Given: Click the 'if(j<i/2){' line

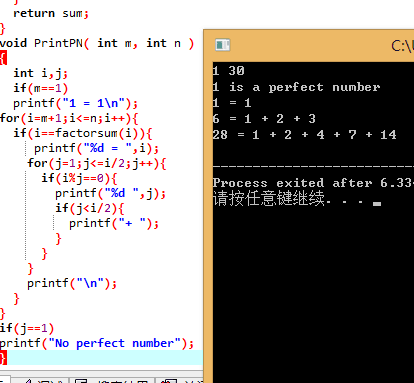Looking at the screenshot, I should [90, 208].
